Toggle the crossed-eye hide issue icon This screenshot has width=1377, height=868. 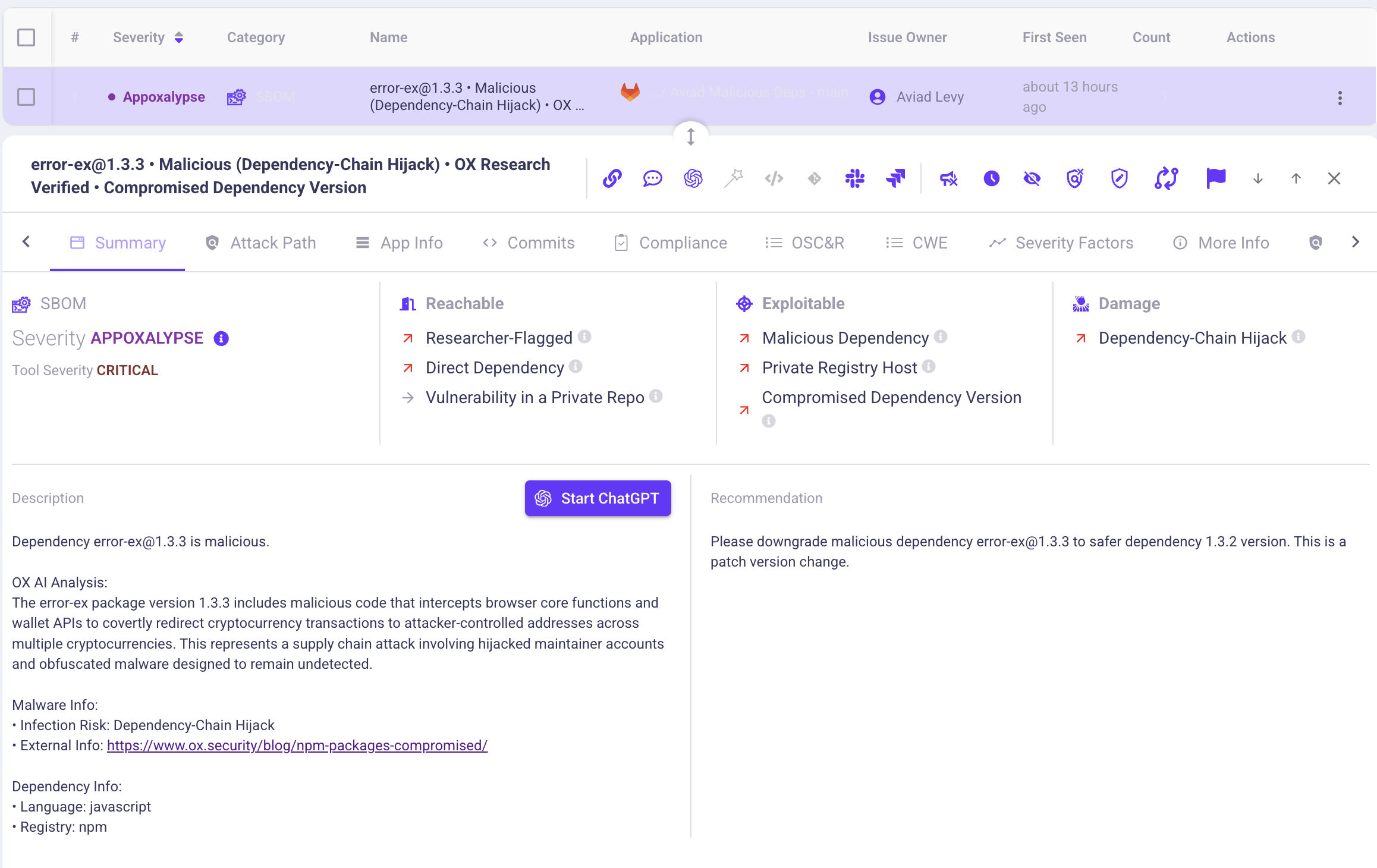(1032, 178)
